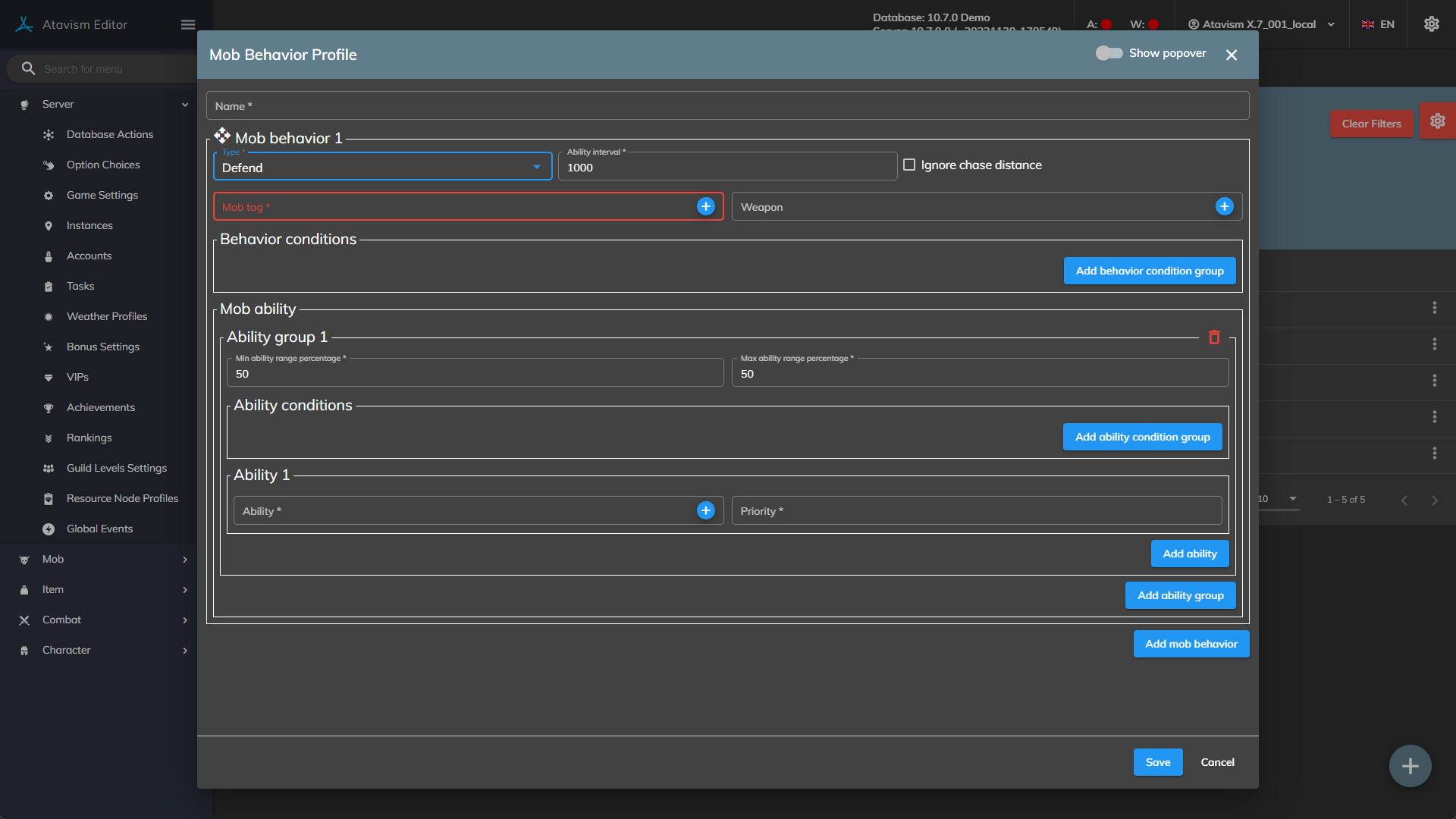This screenshot has height=819, width=1456.
Task: Click the hamburger menu icon beside Atavism Editor
Action: pos(188,24)
